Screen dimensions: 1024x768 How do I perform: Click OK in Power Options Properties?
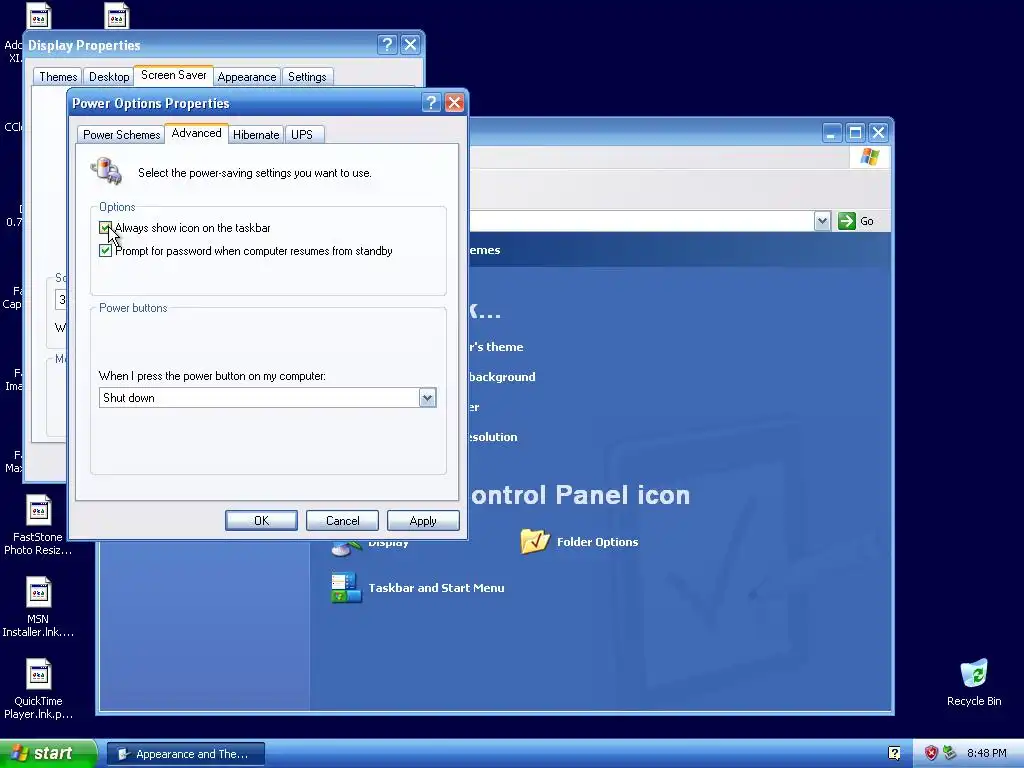click(x=261, y=520)
